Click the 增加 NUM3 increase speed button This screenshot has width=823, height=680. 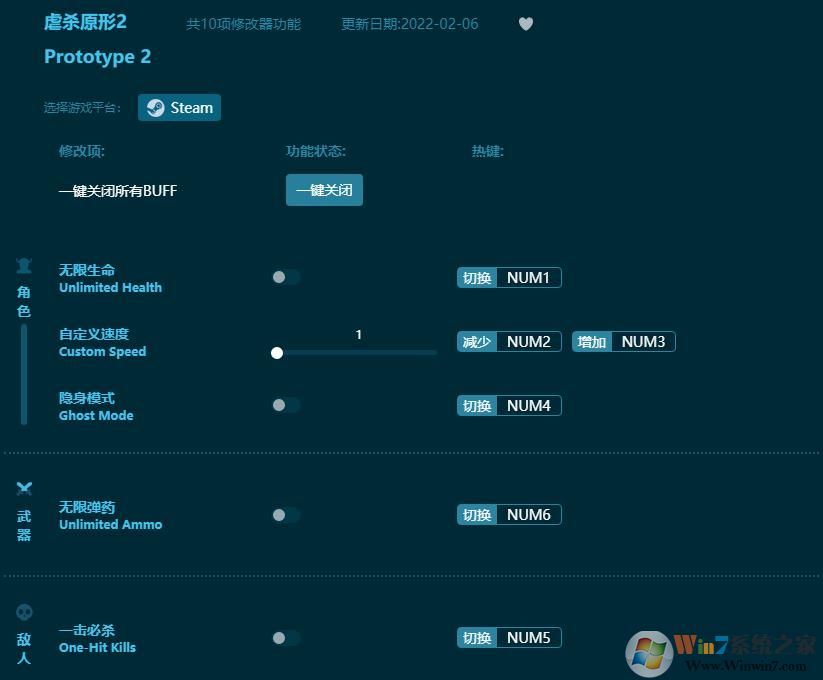coord(623,341)
